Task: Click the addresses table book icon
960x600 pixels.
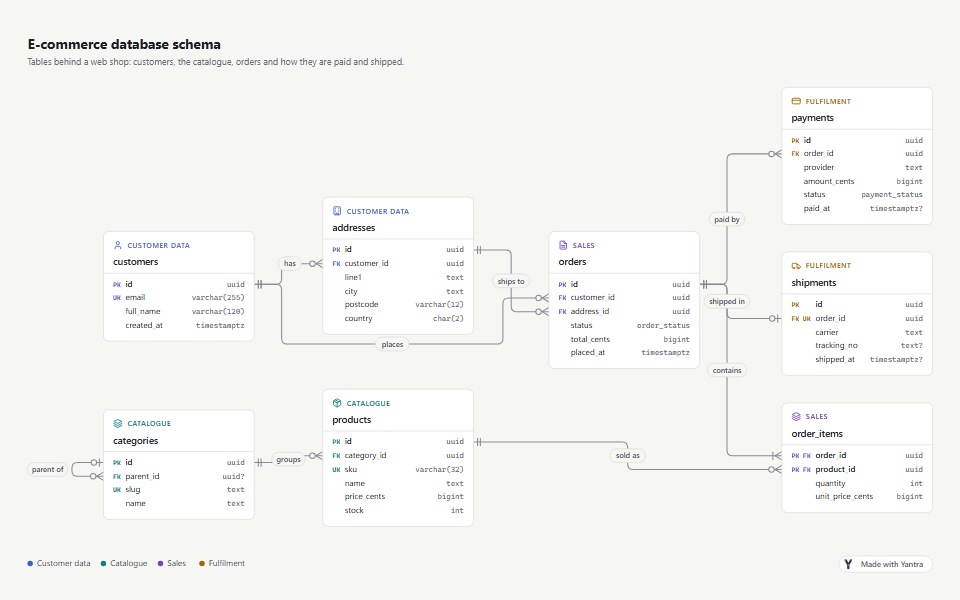Action: [x=337, y=211]
